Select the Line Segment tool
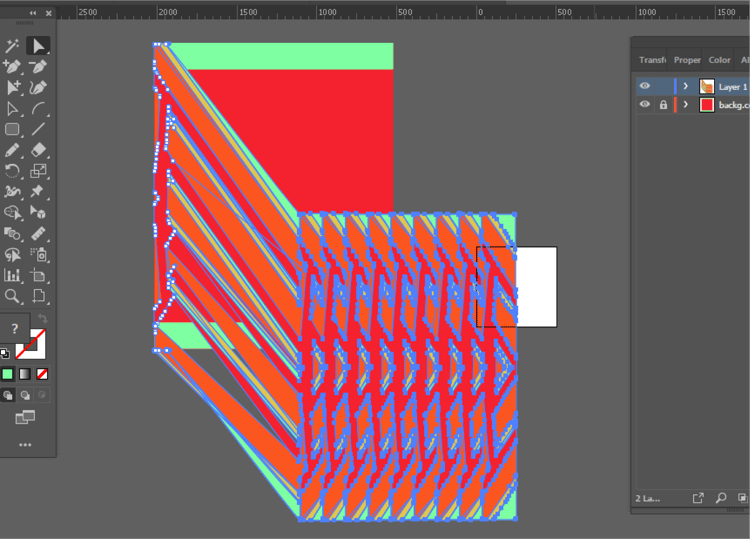 pos(38,129)
